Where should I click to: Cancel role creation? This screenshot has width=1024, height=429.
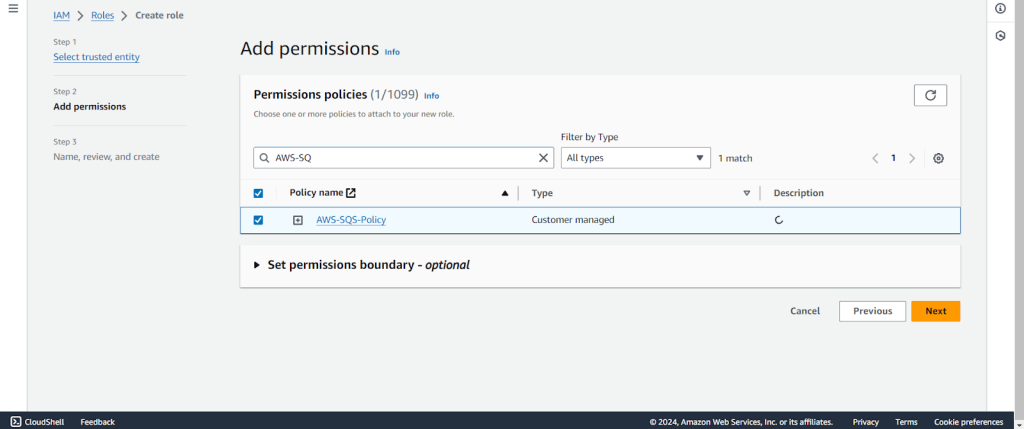(805, 311)
